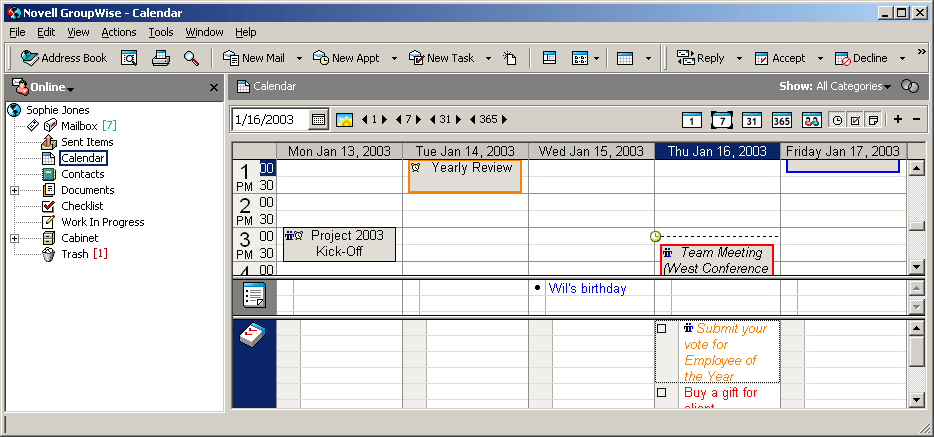Viewport: 934px width, 437px height.
Task: Create a New Mail message
Action: click(x=254, y=58)
